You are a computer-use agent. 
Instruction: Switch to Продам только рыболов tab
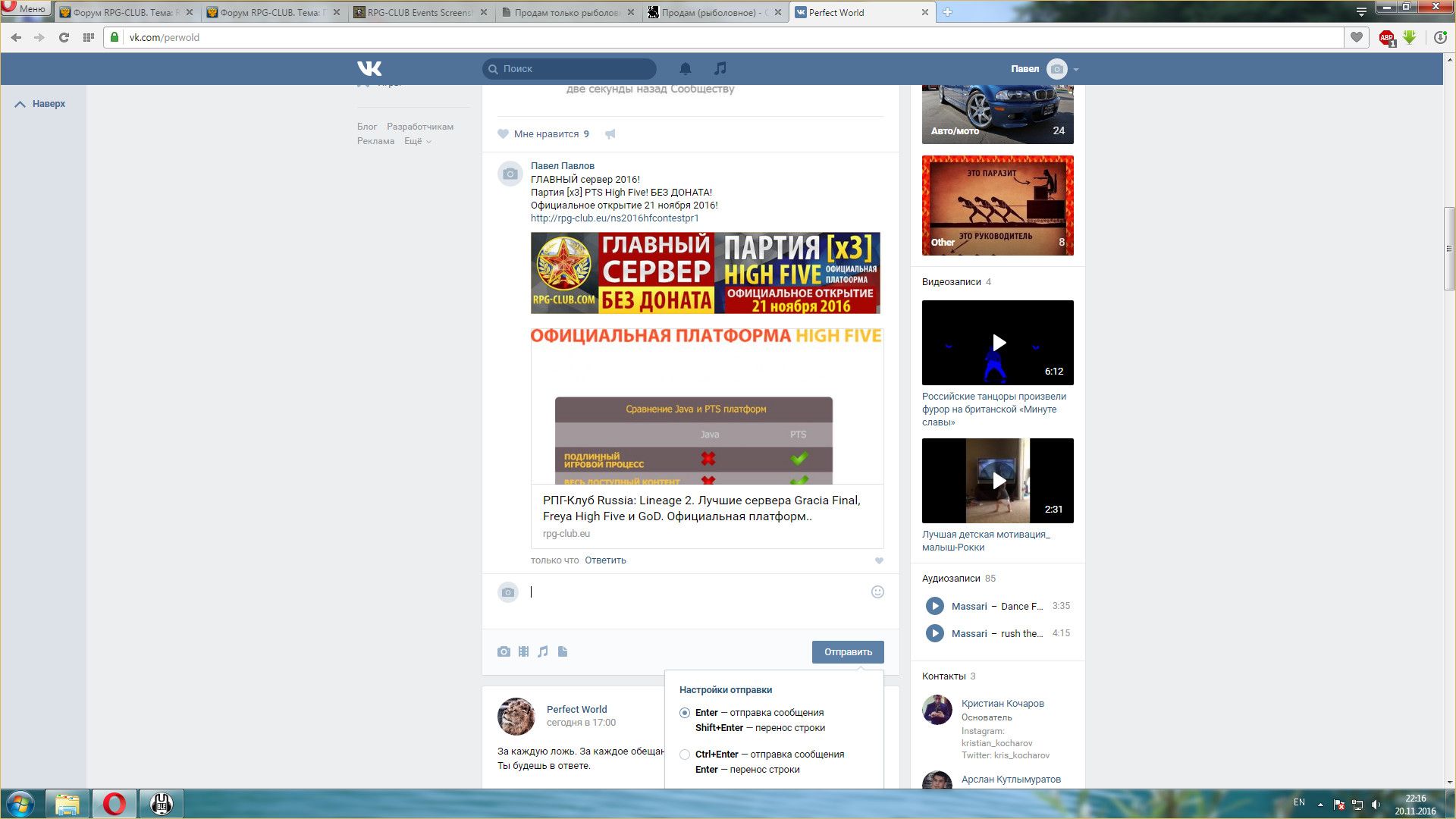tap(566, 13)
